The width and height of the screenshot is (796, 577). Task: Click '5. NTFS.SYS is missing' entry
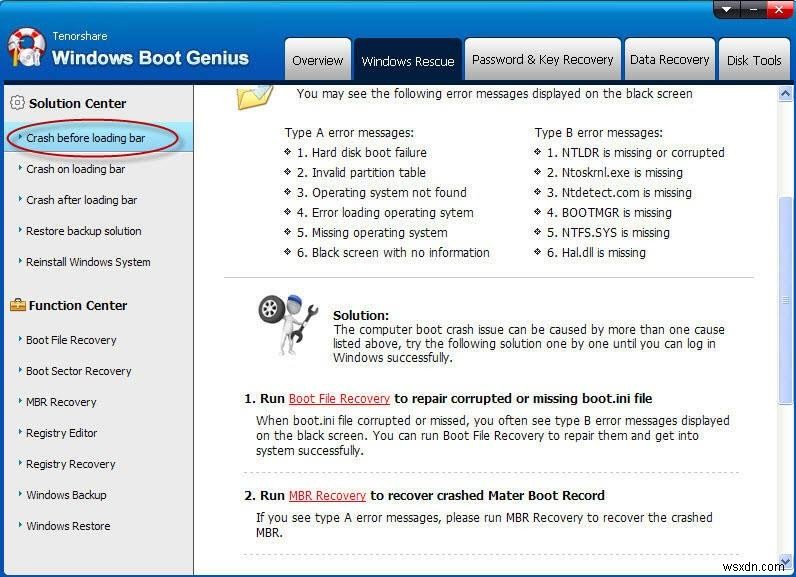point(608,233)
